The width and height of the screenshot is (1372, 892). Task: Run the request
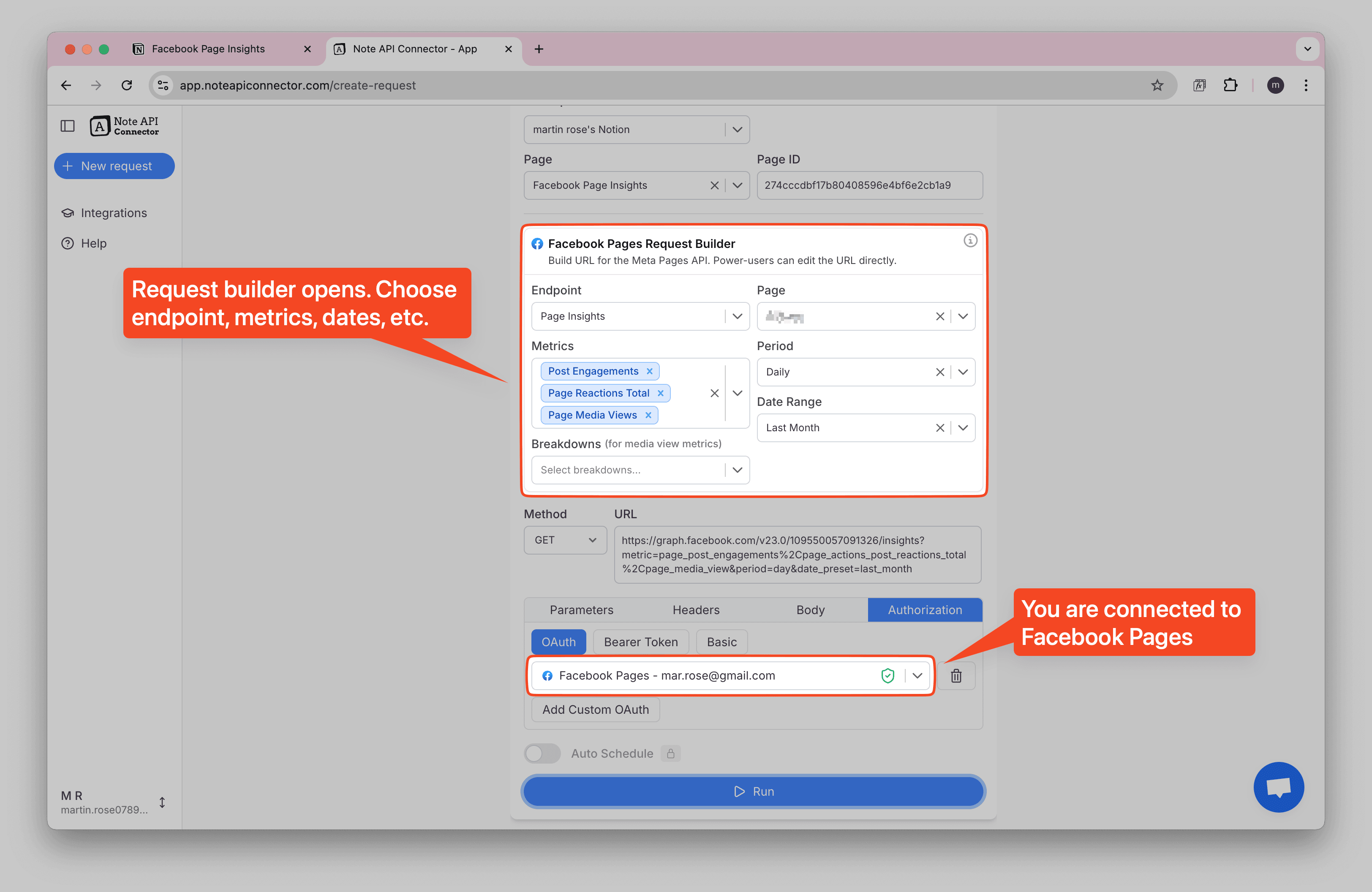[753, 791]
